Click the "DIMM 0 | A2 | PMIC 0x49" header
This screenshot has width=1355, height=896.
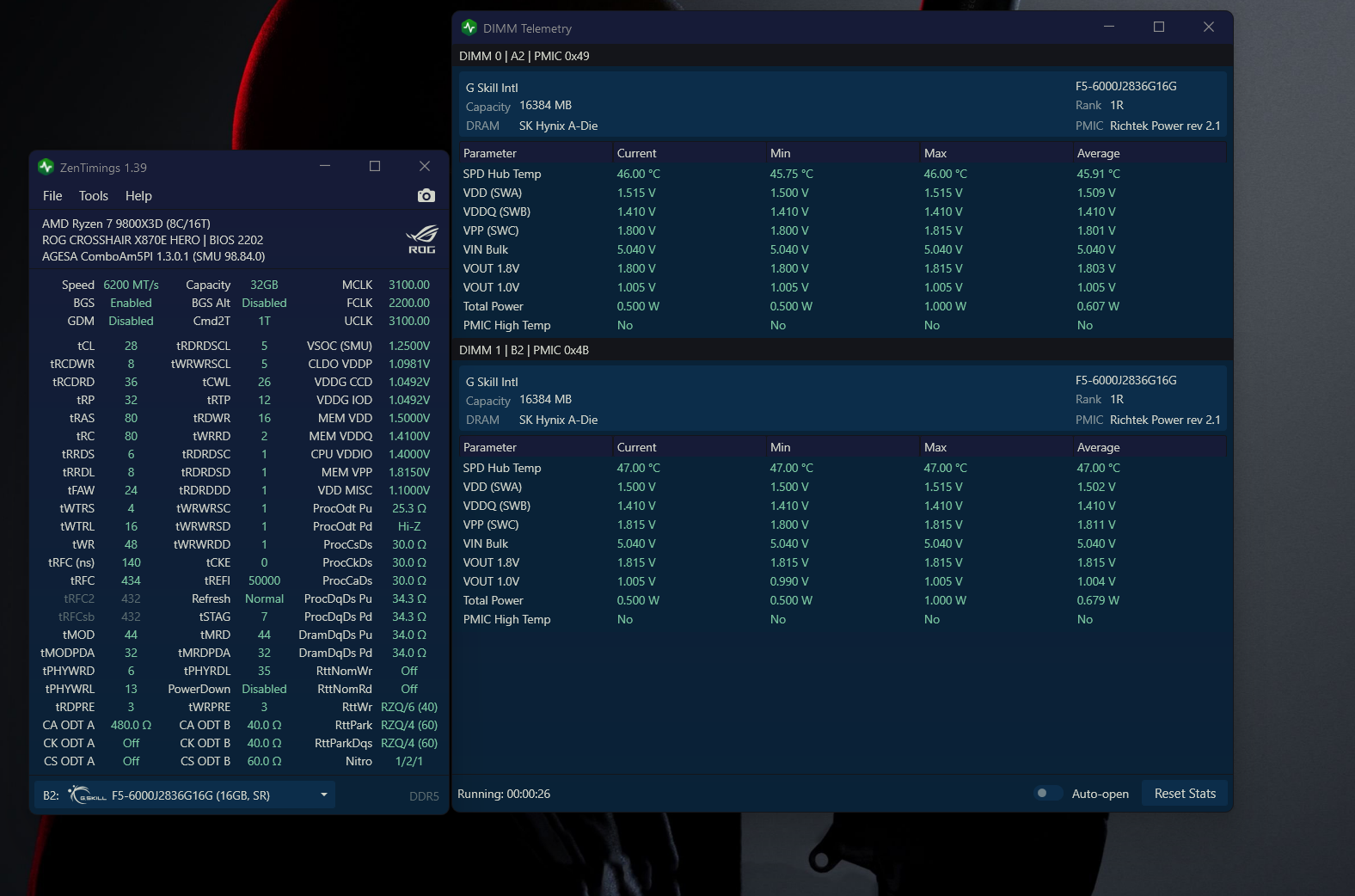[524, 56]
